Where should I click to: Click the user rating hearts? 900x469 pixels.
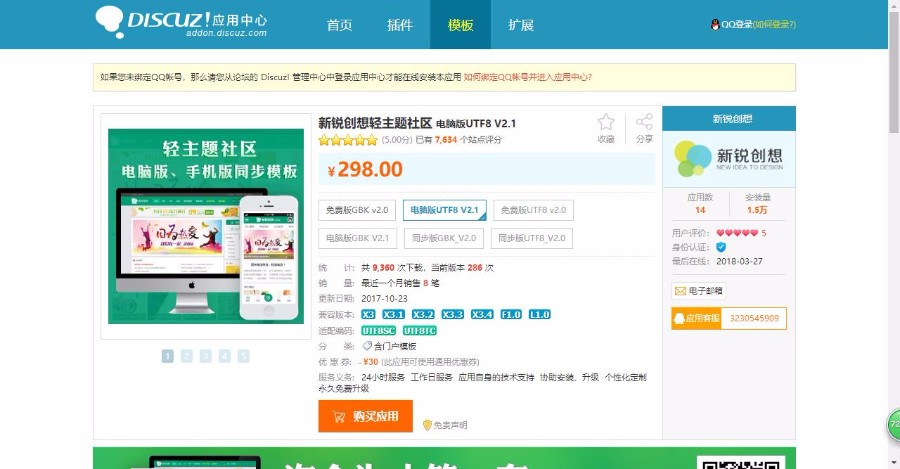[737, 233]
